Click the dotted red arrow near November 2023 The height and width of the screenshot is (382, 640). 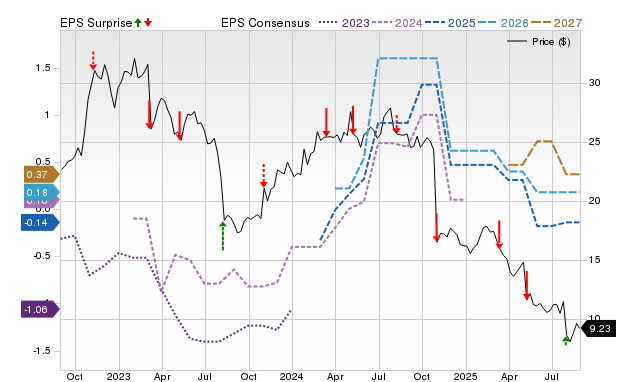[x=264, y=175]
